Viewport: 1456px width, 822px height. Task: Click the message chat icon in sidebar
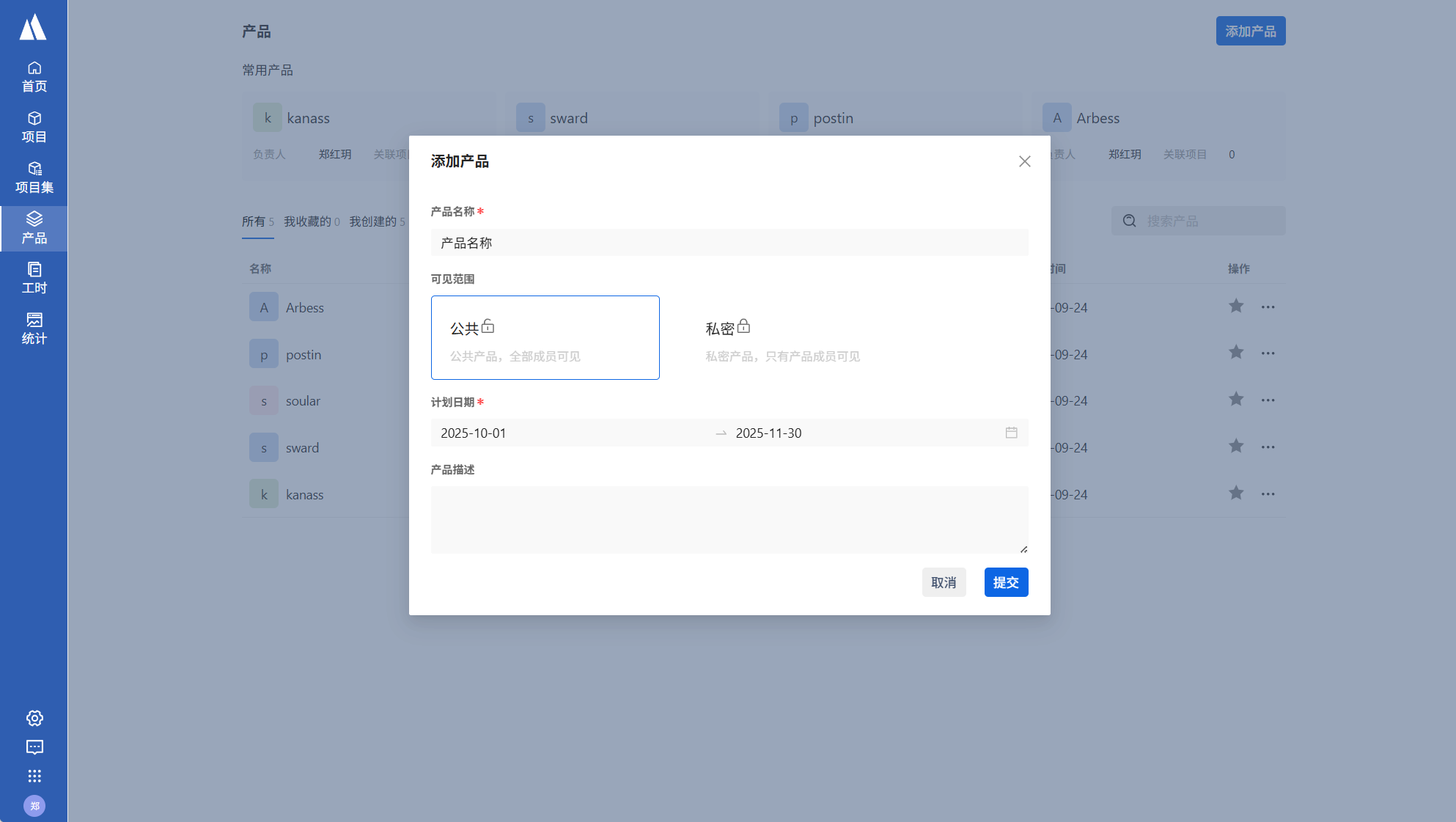(34, 747)
